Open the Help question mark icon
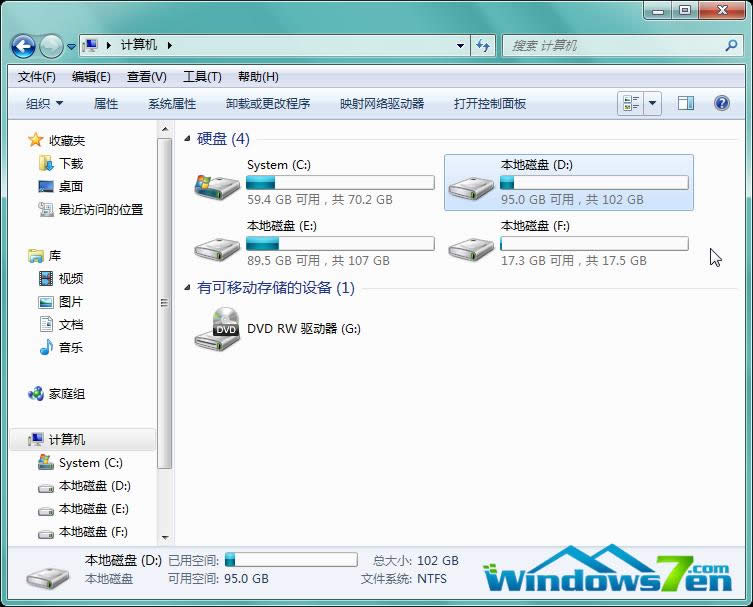753x607 pixels. coord(721,103)
